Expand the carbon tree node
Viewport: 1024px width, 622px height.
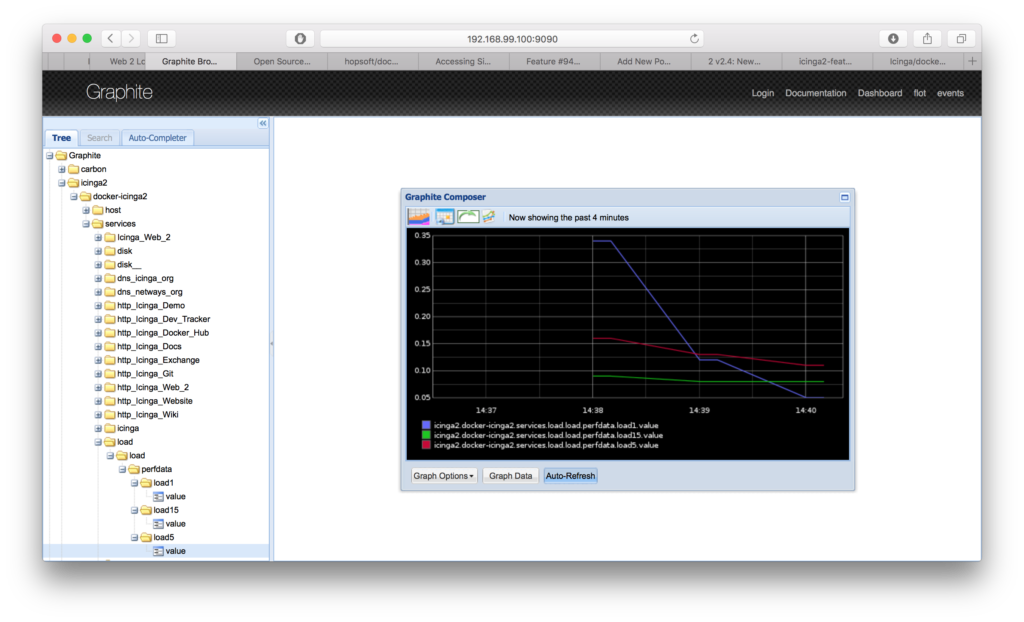click(62, 169)
